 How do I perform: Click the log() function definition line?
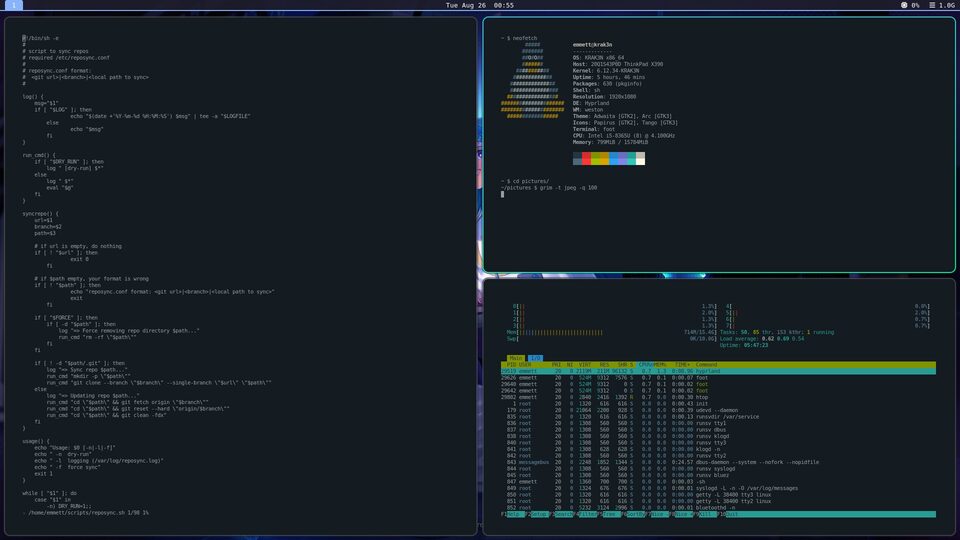(33, 97)
